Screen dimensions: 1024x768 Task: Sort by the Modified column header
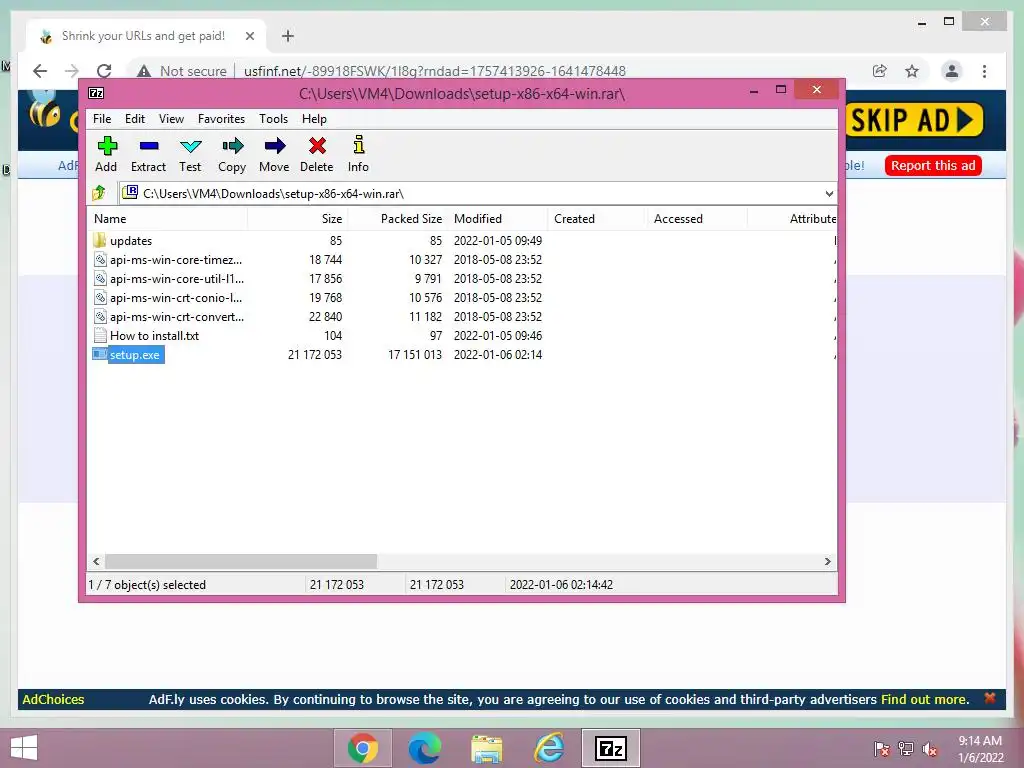[498, 219]
